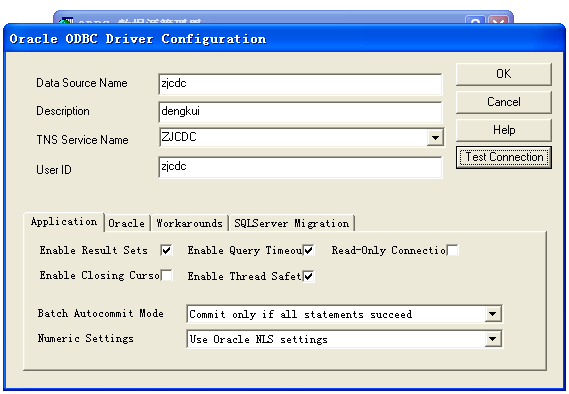Toggle Enable Result Sets checkbox
Screen dimensions: 569x394
pyautogui.click(x=166, y=250)
